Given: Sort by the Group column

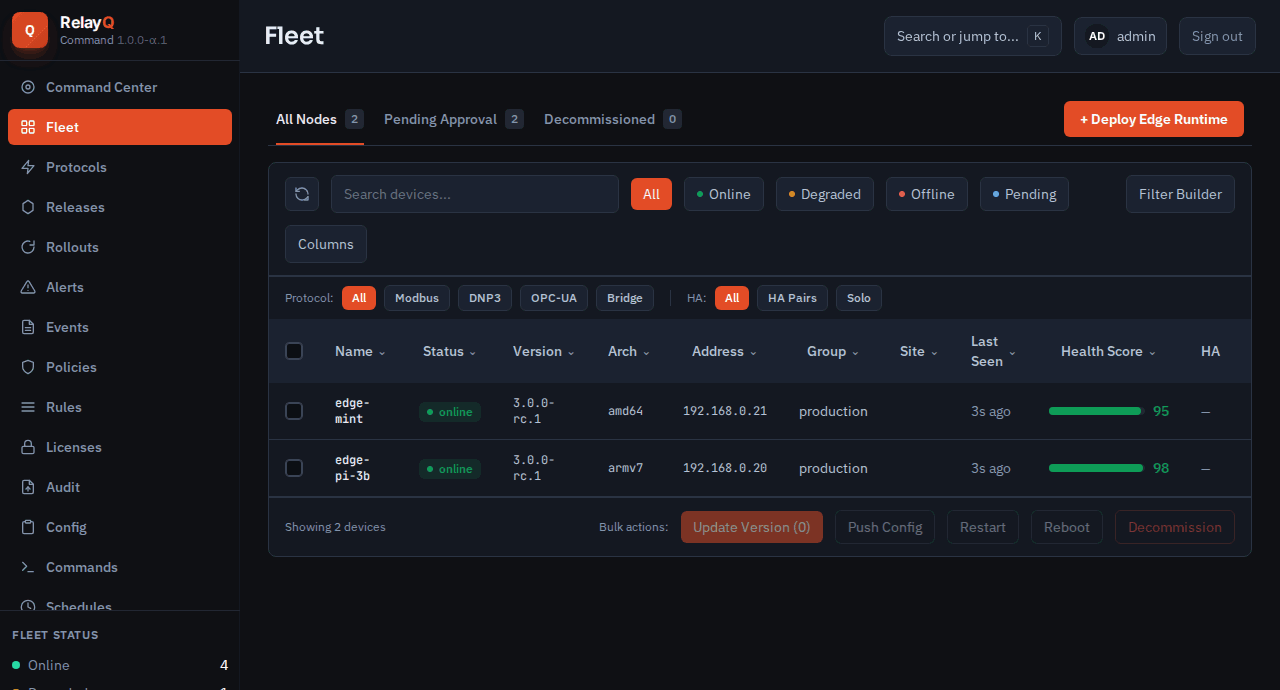Looking at the screenshot, I should pos(832,351).
